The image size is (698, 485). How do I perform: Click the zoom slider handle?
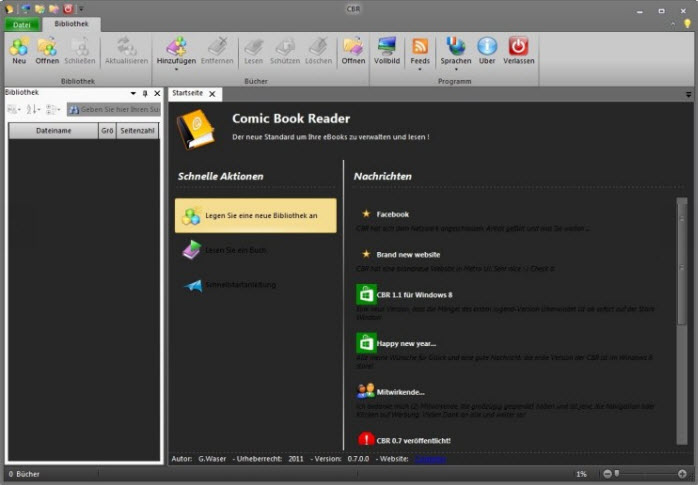pos(617,474)
